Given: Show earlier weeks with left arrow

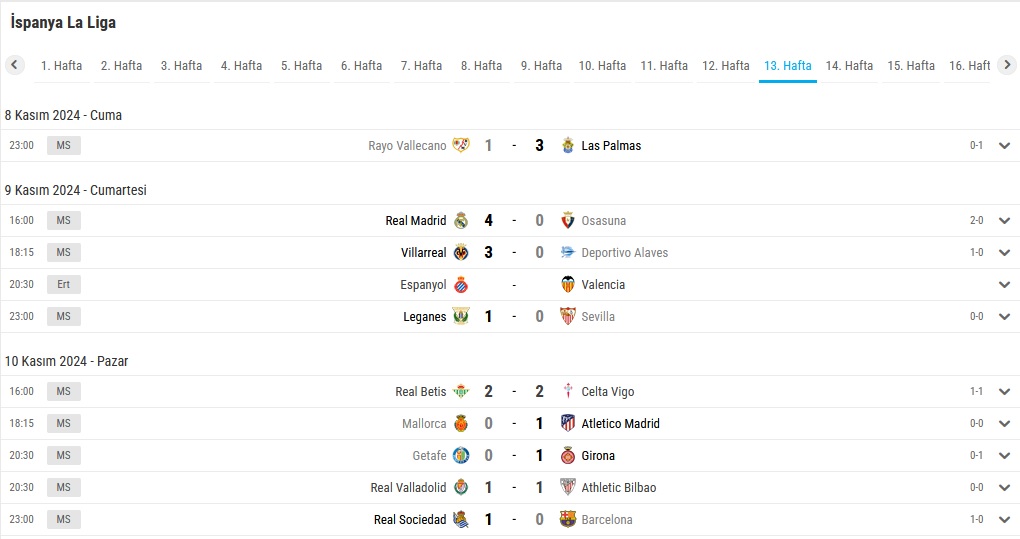Looking at the screenshot, I should coord(14,65).
